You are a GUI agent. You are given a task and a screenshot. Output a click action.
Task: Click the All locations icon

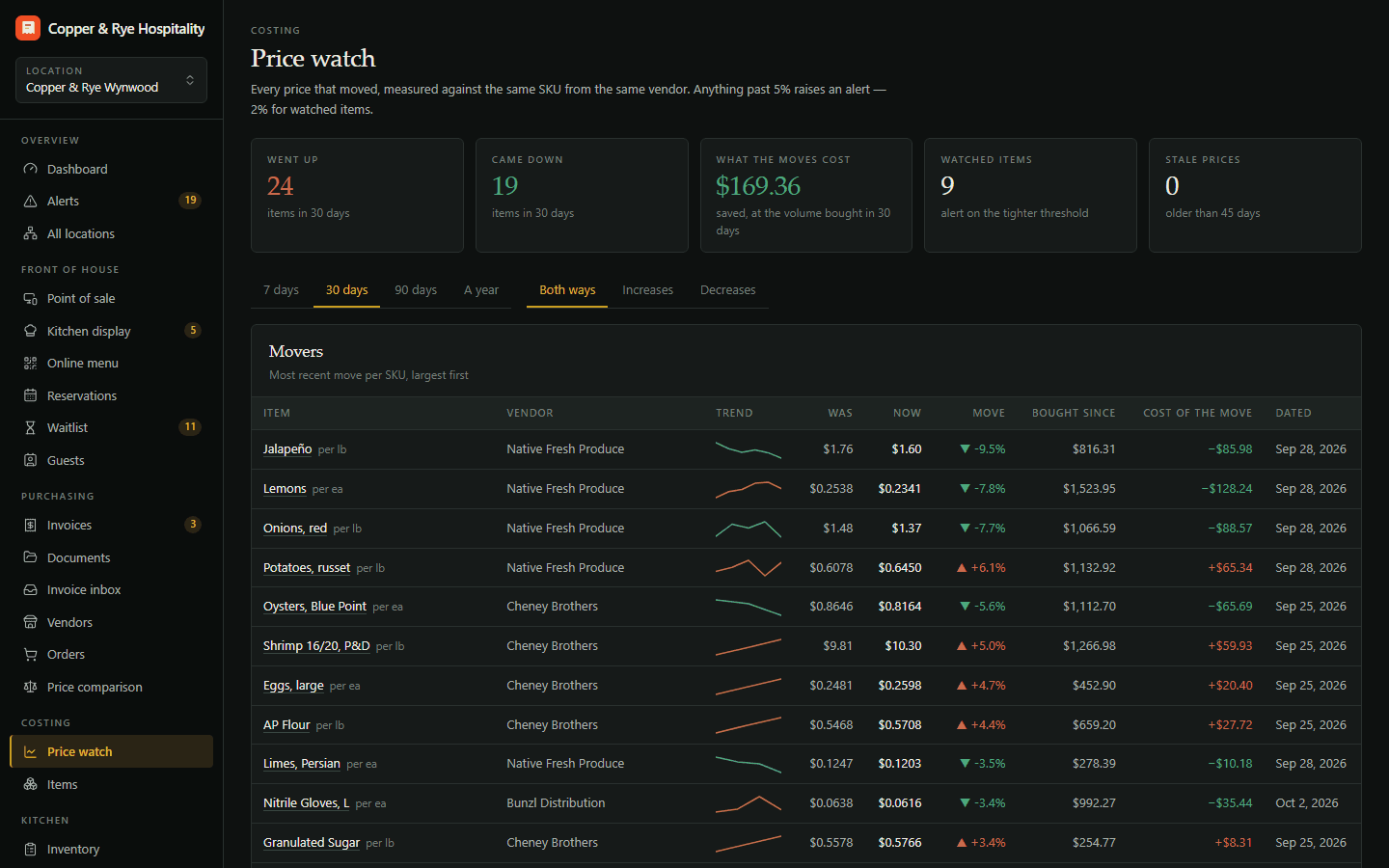point(30,233)
